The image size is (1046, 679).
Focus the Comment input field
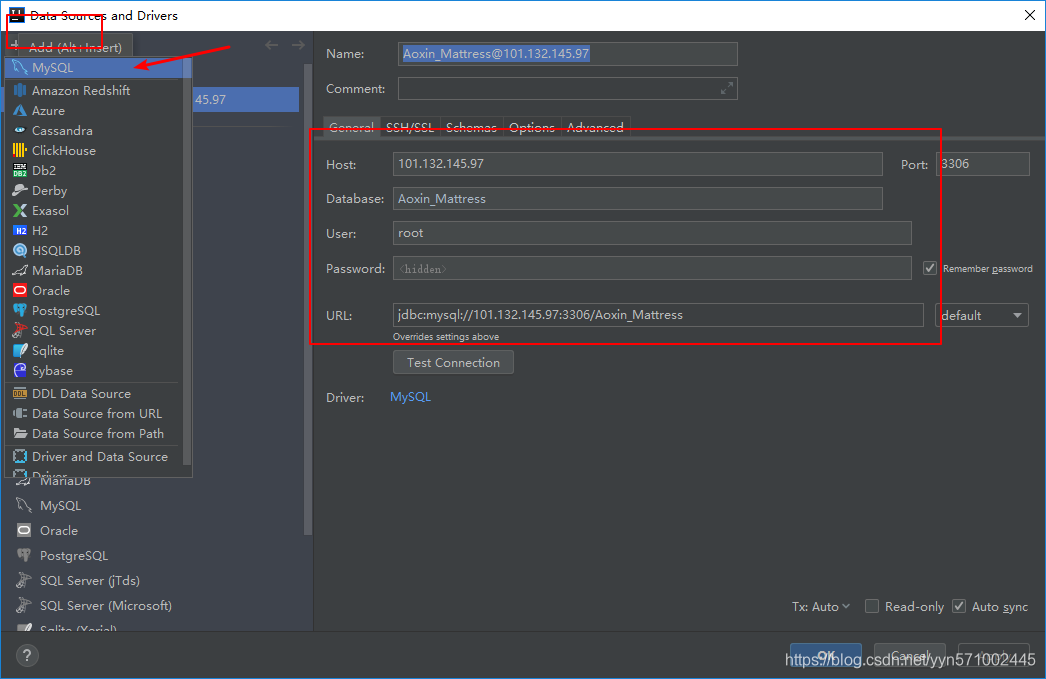click(568, 89)
